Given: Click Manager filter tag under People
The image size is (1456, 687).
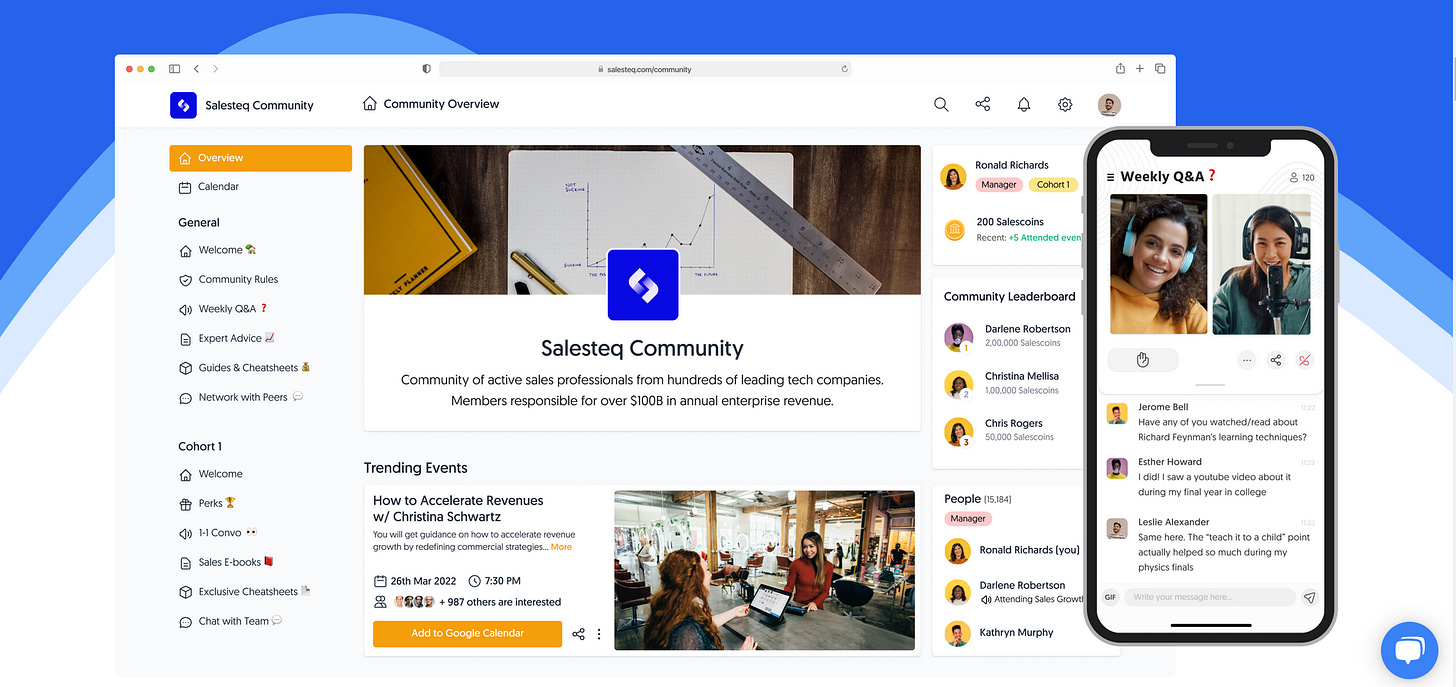Looking at the screenshot, I should click(968, 519).
